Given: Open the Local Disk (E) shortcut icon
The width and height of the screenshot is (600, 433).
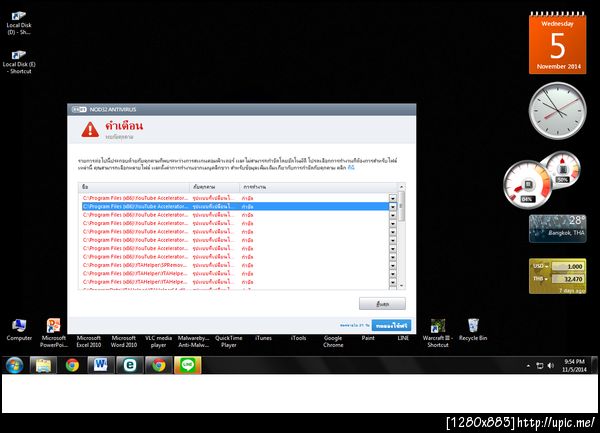Looking at the screenshot, I should pyautogui.click(x=18, y=55).
